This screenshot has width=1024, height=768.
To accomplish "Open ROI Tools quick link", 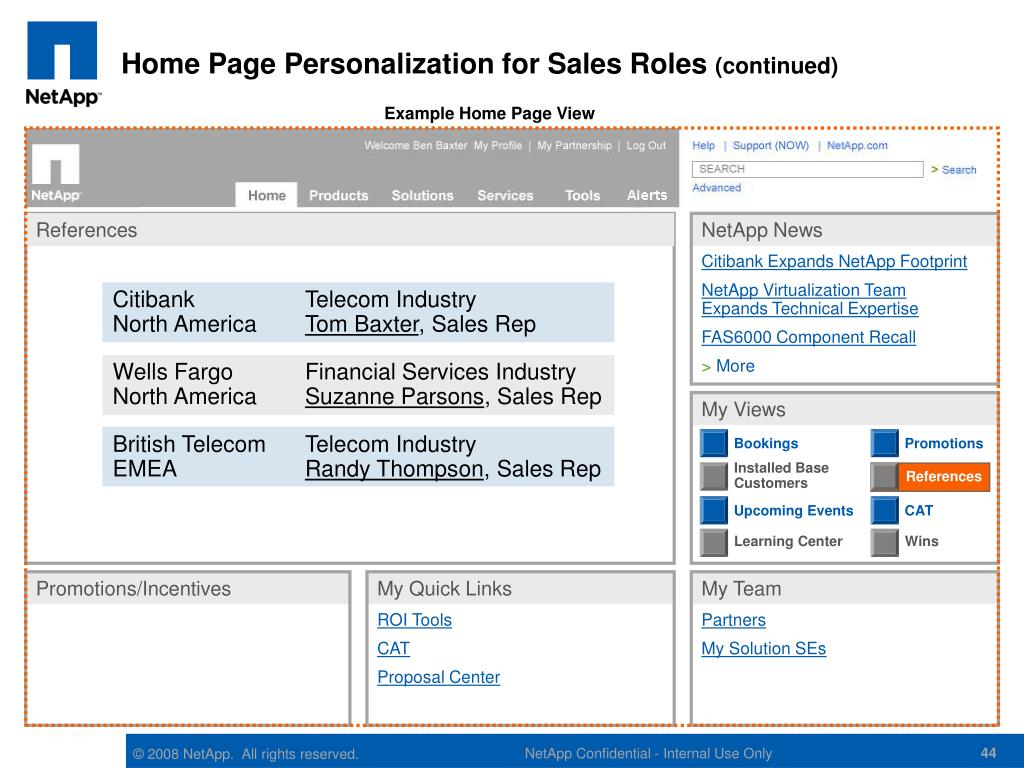I will [415, 620].
